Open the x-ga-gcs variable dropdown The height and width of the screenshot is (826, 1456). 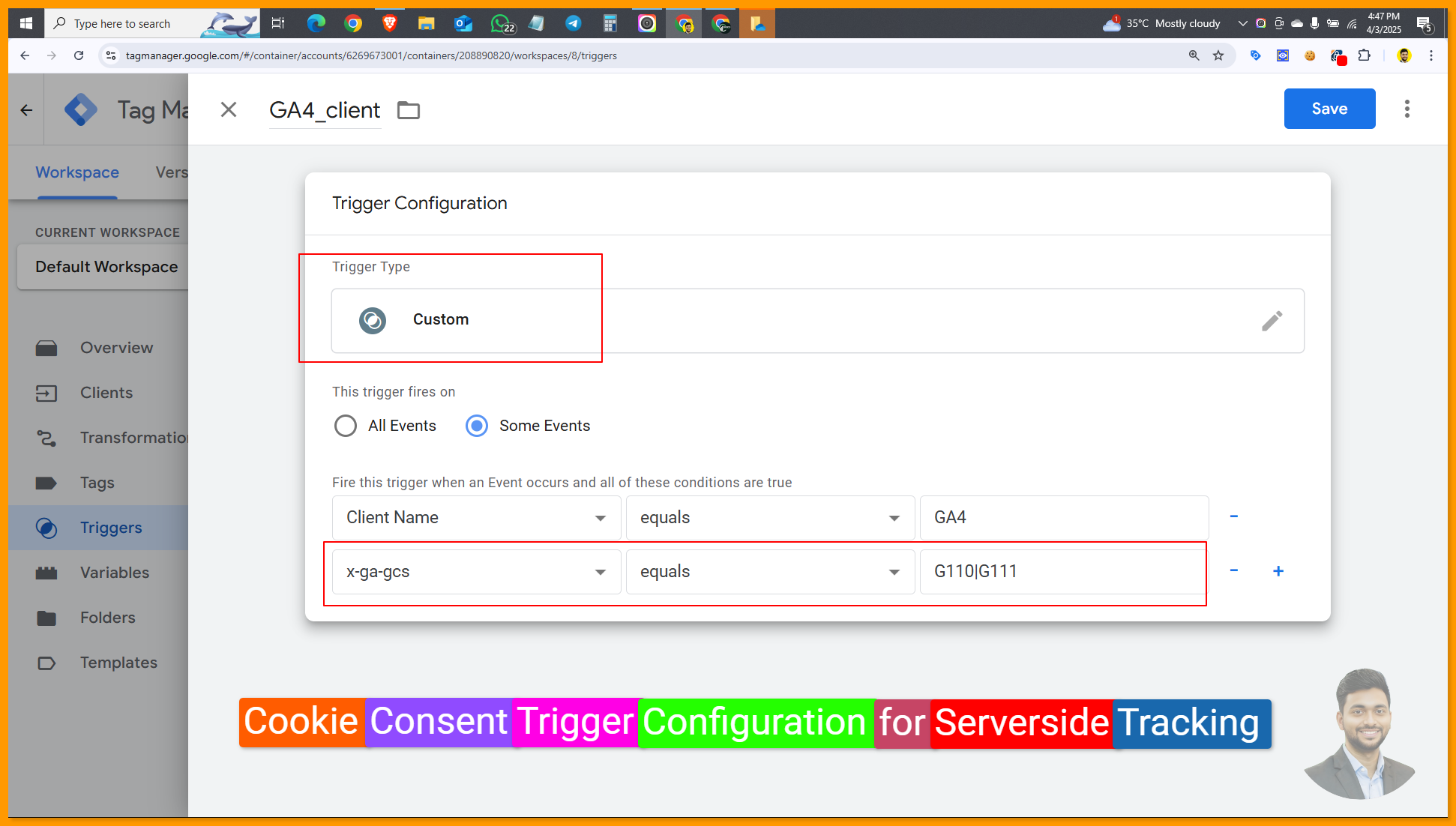pyautogui.click(x=476, y=572)
